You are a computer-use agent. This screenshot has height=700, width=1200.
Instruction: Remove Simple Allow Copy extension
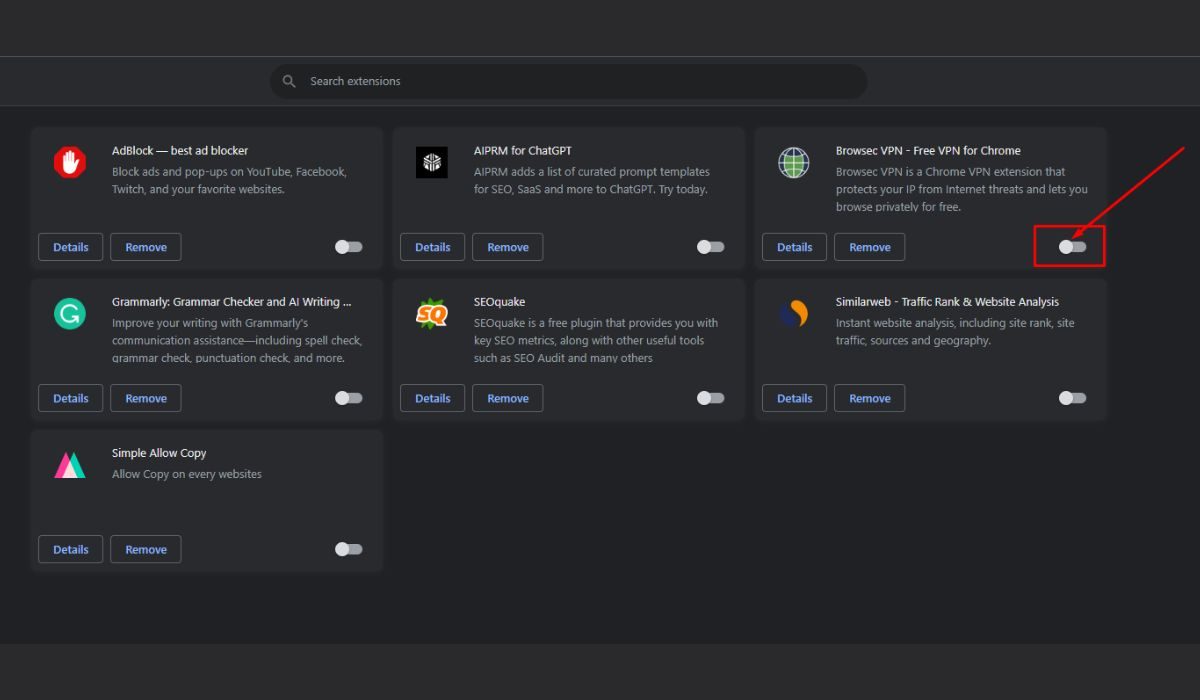click(x=146, y=549)
